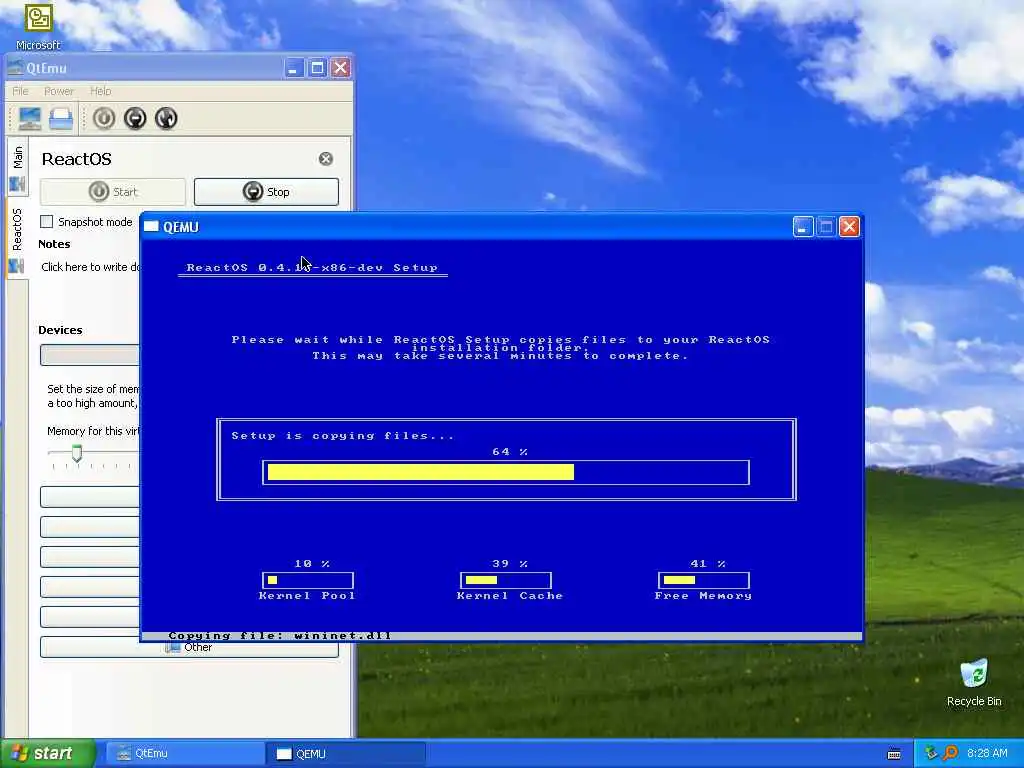Click the safely remove hardware tray icon
Image resolution: width=1024 pixels, height=768 pixels.
pyautogui.click(x=931, y=753)
